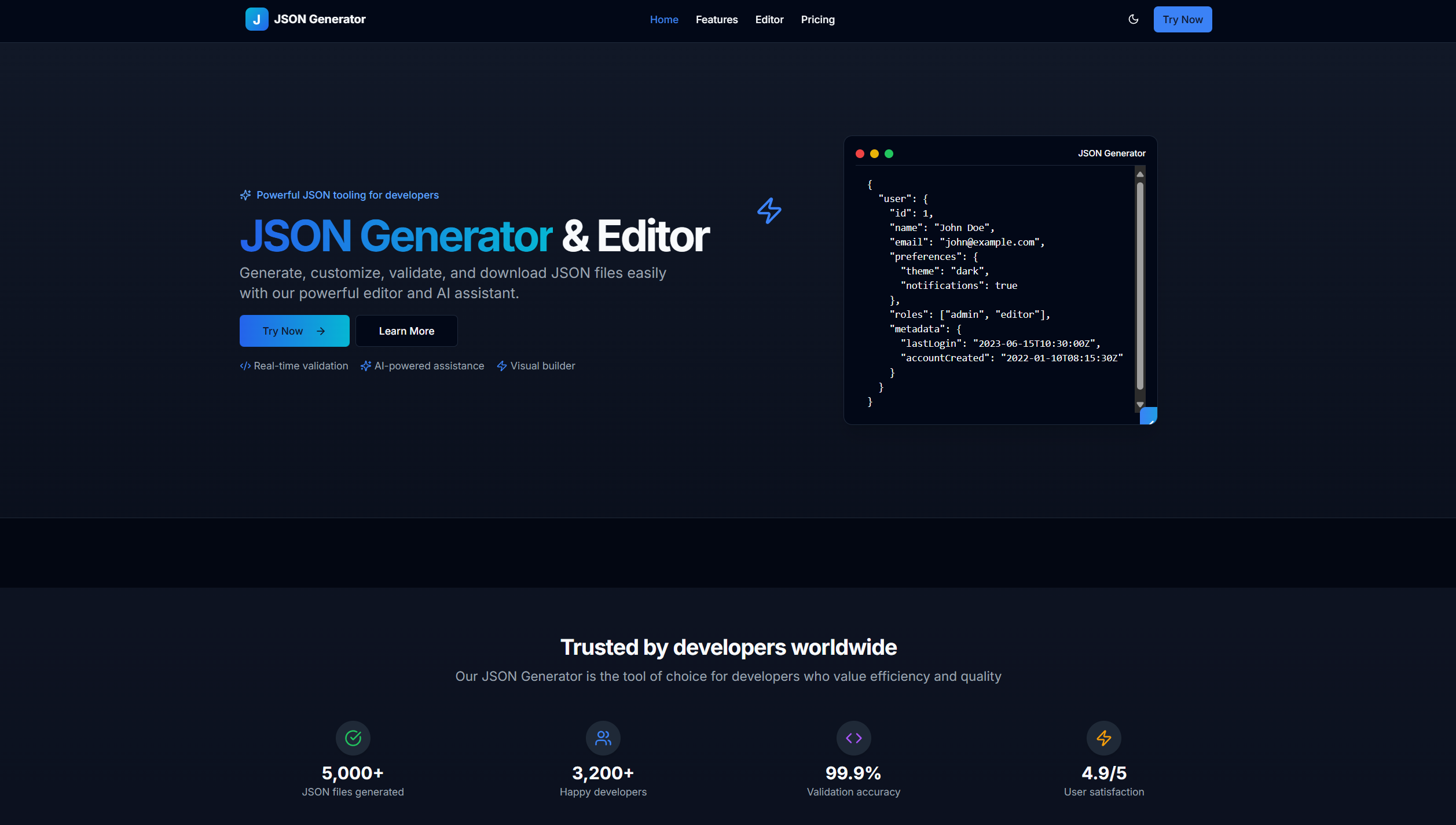Click the sparkle icon next to AI-powered assistance
Viewport: 1456px width, 825px height.
coord(366,366)
